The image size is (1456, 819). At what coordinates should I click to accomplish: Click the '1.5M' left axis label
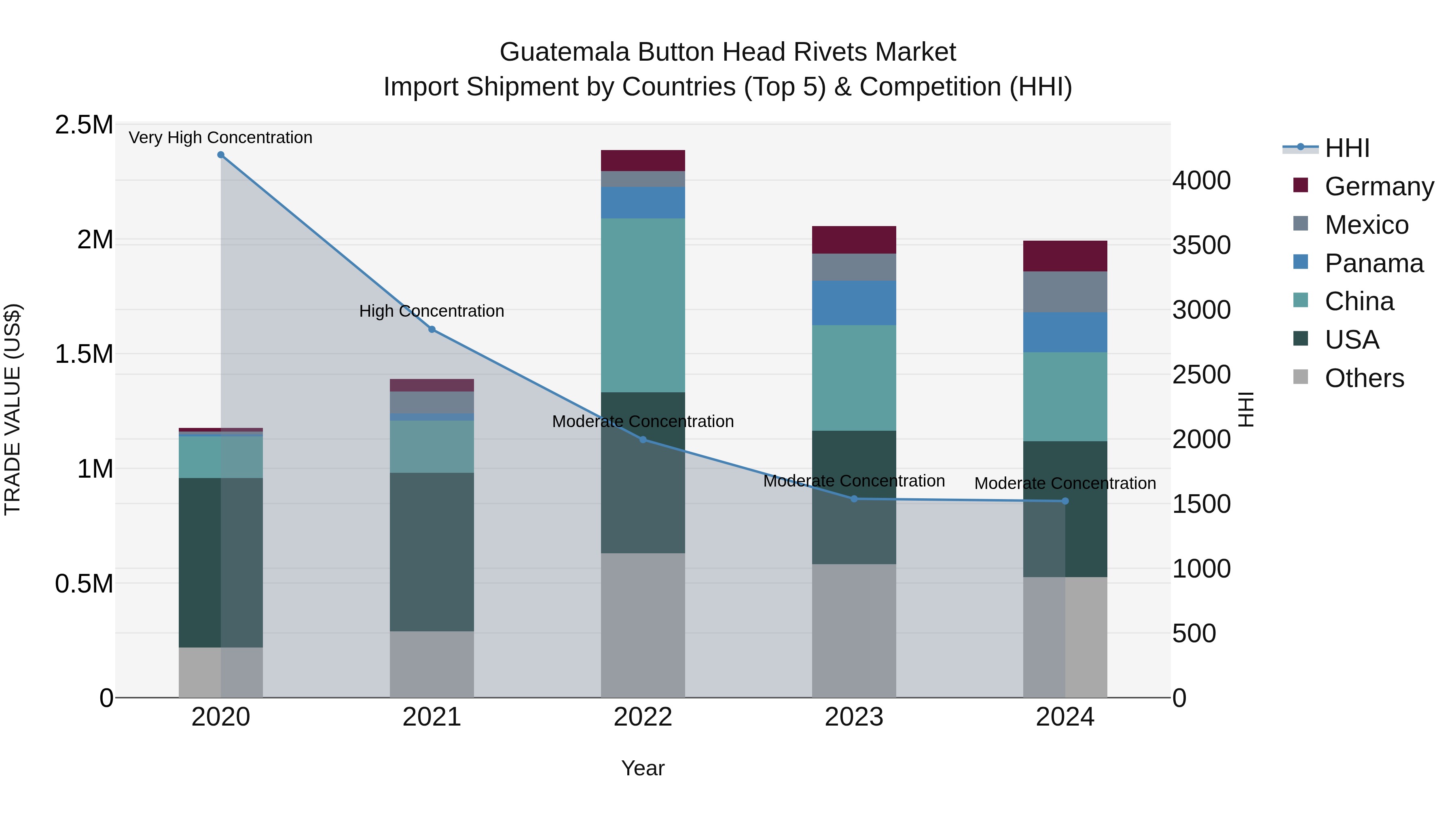click(84, 354)
